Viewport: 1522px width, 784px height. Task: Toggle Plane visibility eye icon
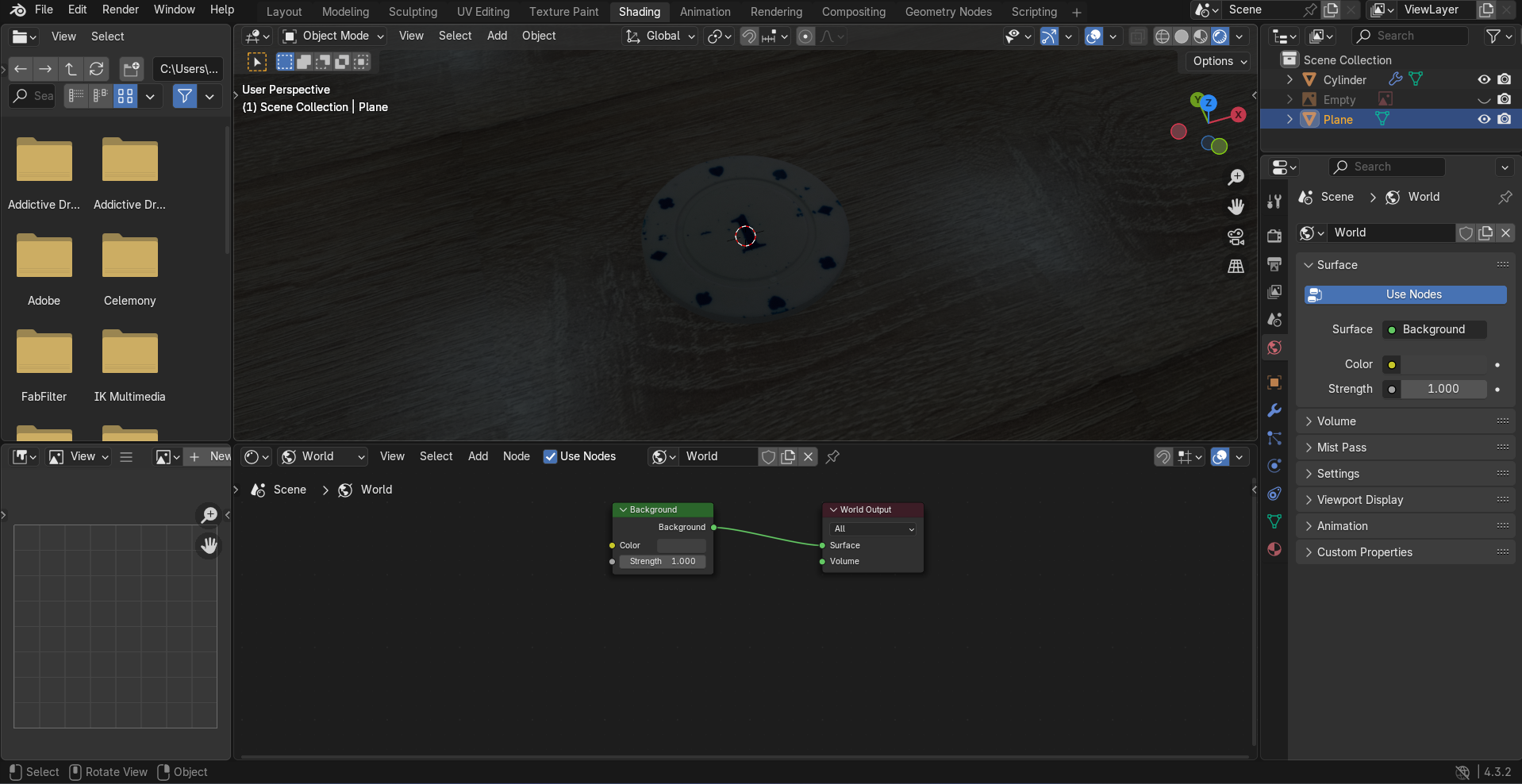point(1483,119)
